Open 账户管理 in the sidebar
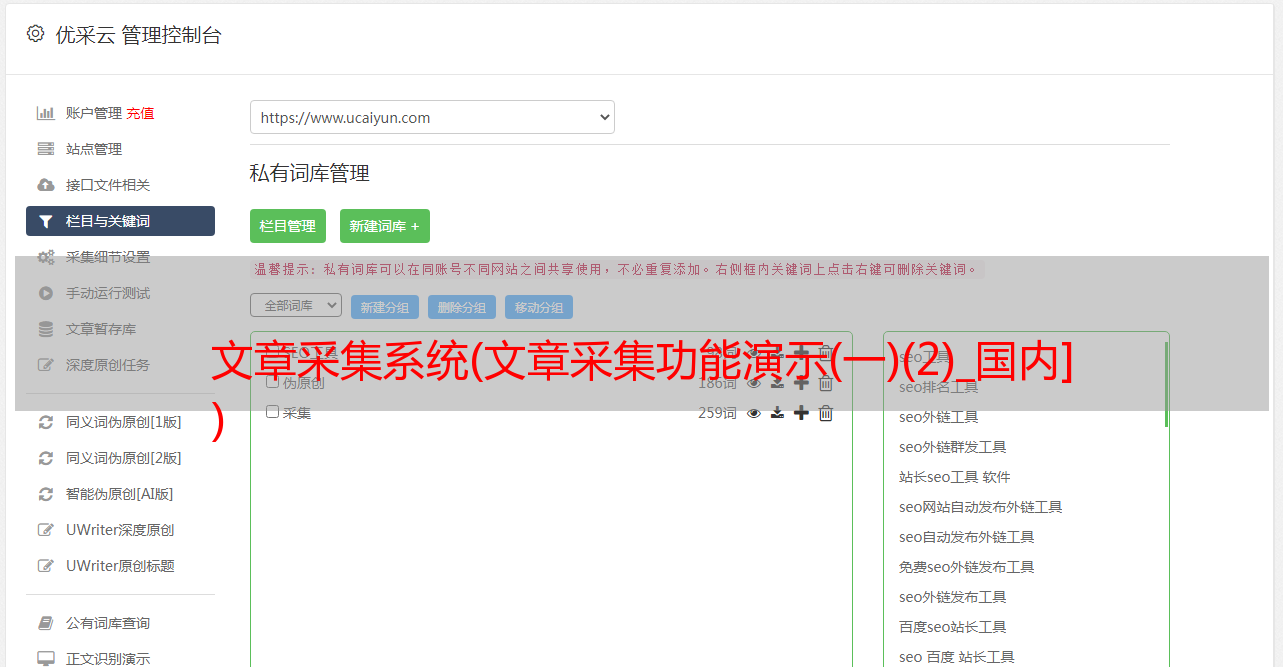Viewport: 1283px width, 667px height. pyautogui.click(x=94, y=113)
